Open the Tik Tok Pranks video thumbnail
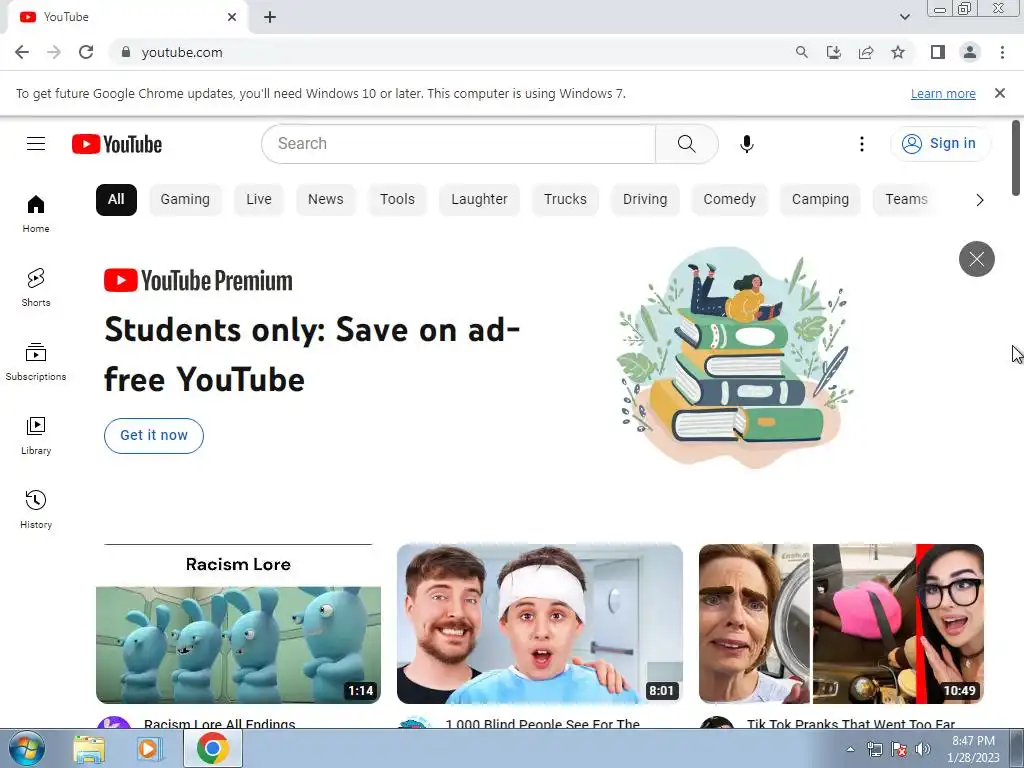Viewport: 1024px width, 768px height. [841, 624]
